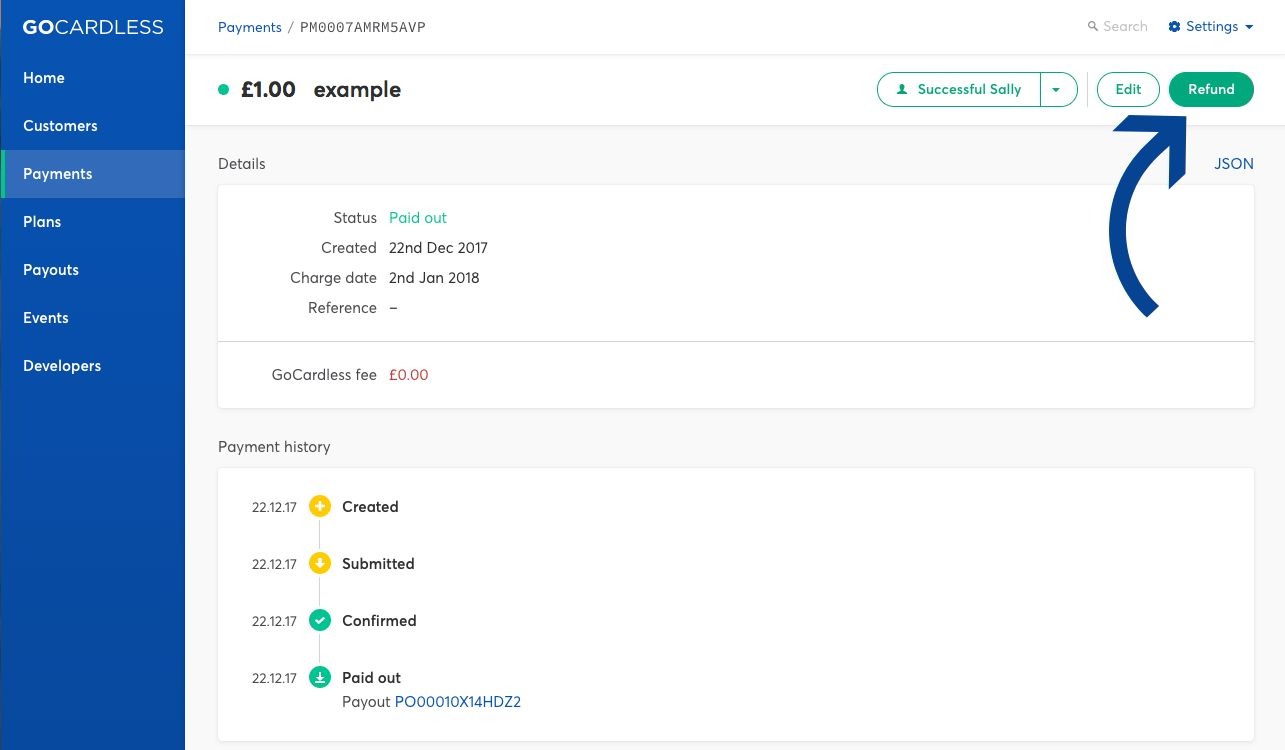Image resolution: width=1285 pixels, height=750 pixels.
Task: Open the Developers section
Action: [92, 366]
